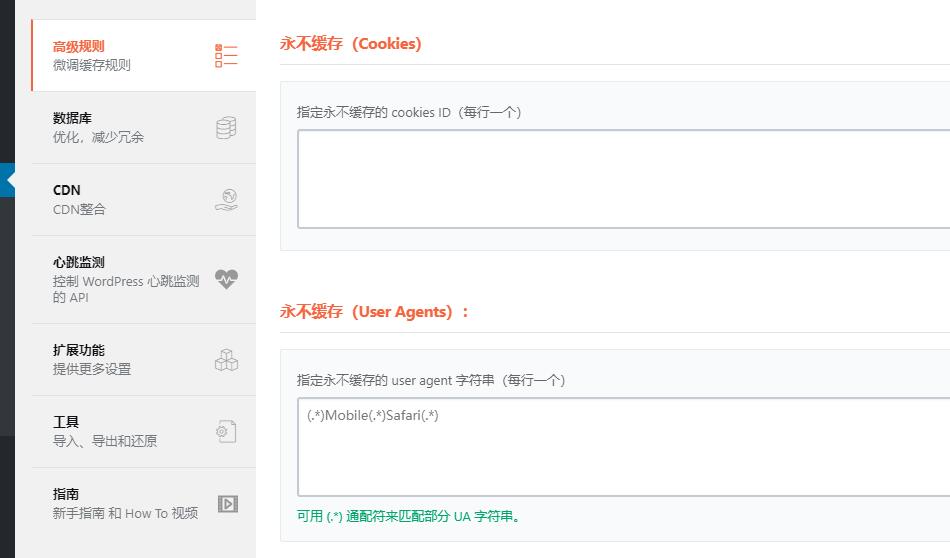Click the database stack icon beside 数据库
This screenshot has width=950, height=558.
(226, 128)
